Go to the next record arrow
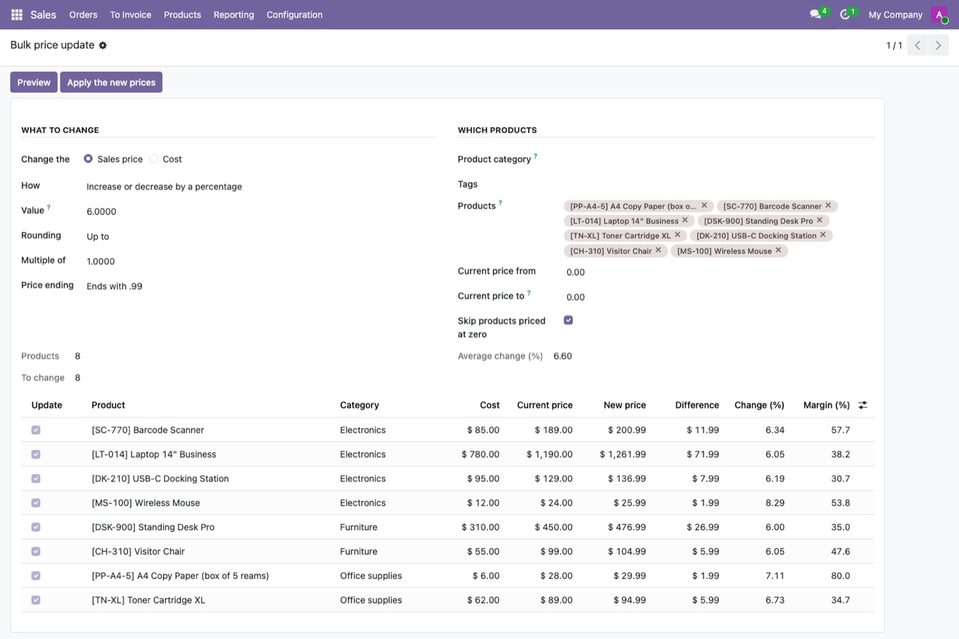The image size is (959, 639). (938, 45)
